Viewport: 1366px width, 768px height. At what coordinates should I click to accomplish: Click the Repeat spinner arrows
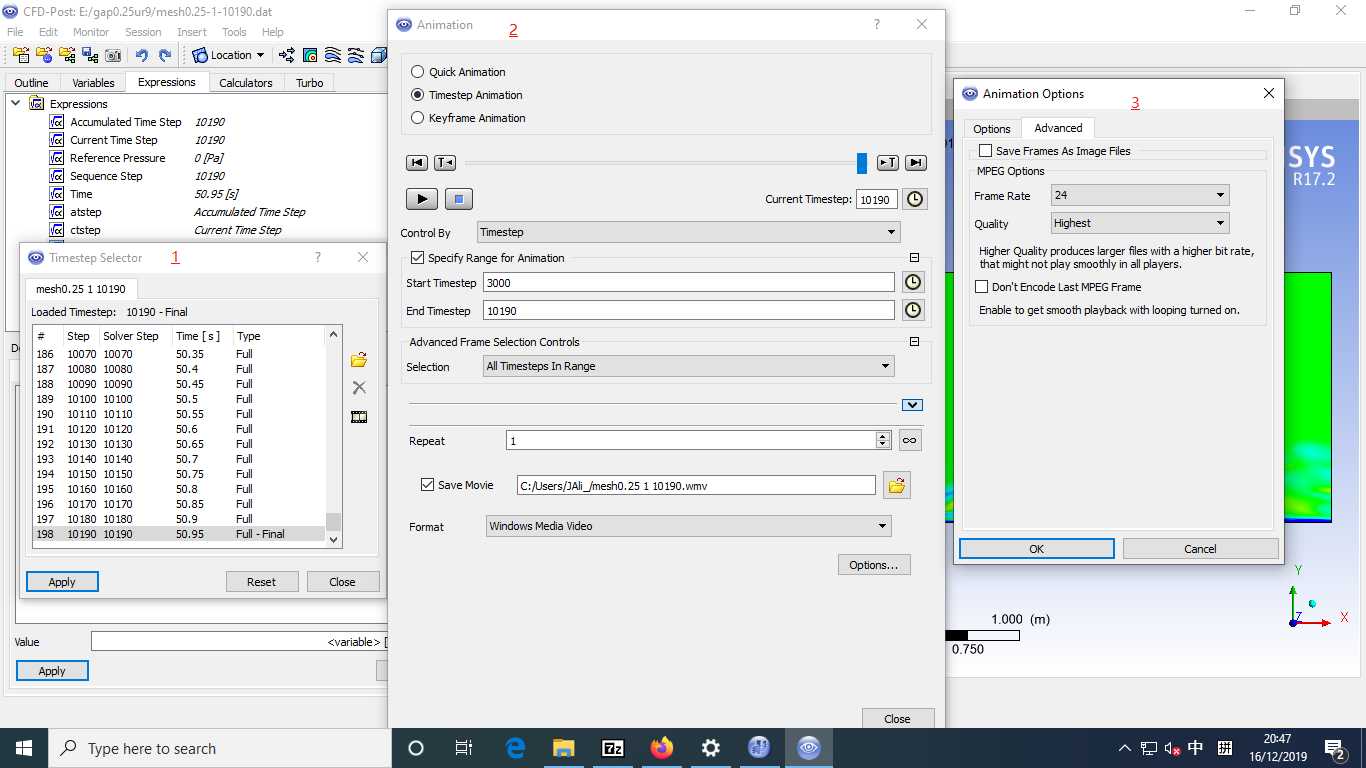[883, 440]
